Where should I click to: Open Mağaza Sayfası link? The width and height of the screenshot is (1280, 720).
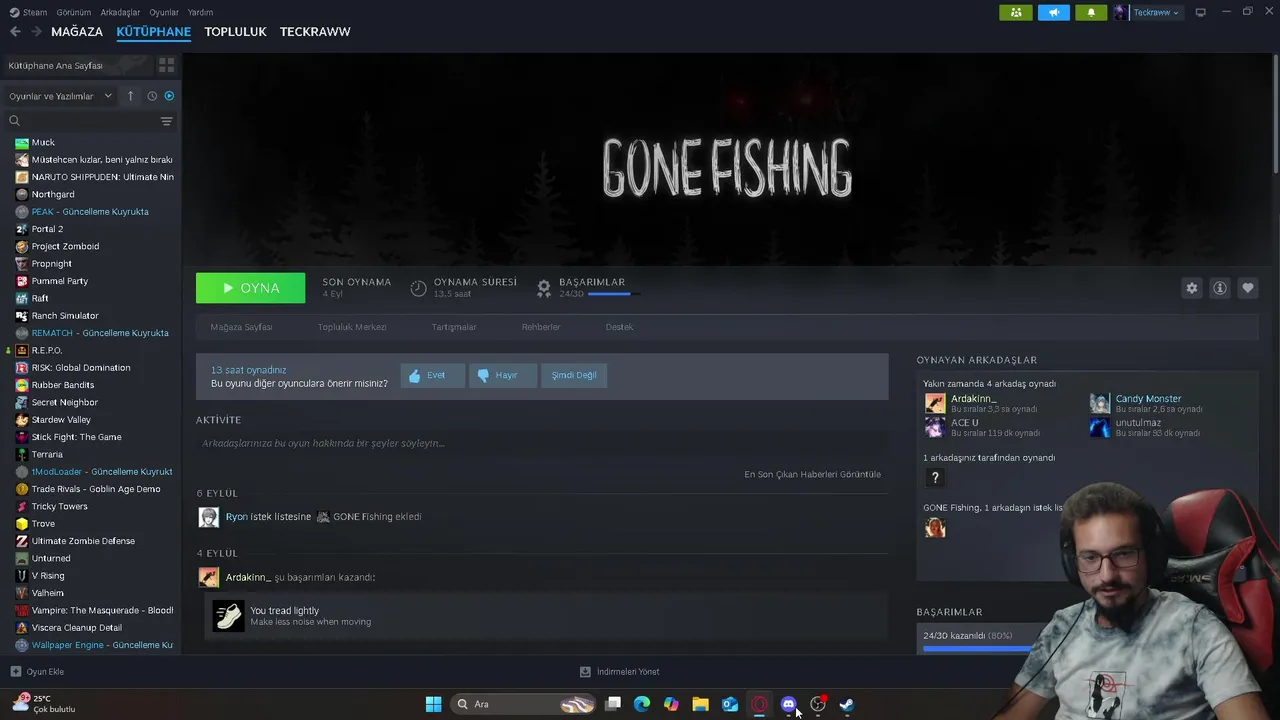pos(241,327)
